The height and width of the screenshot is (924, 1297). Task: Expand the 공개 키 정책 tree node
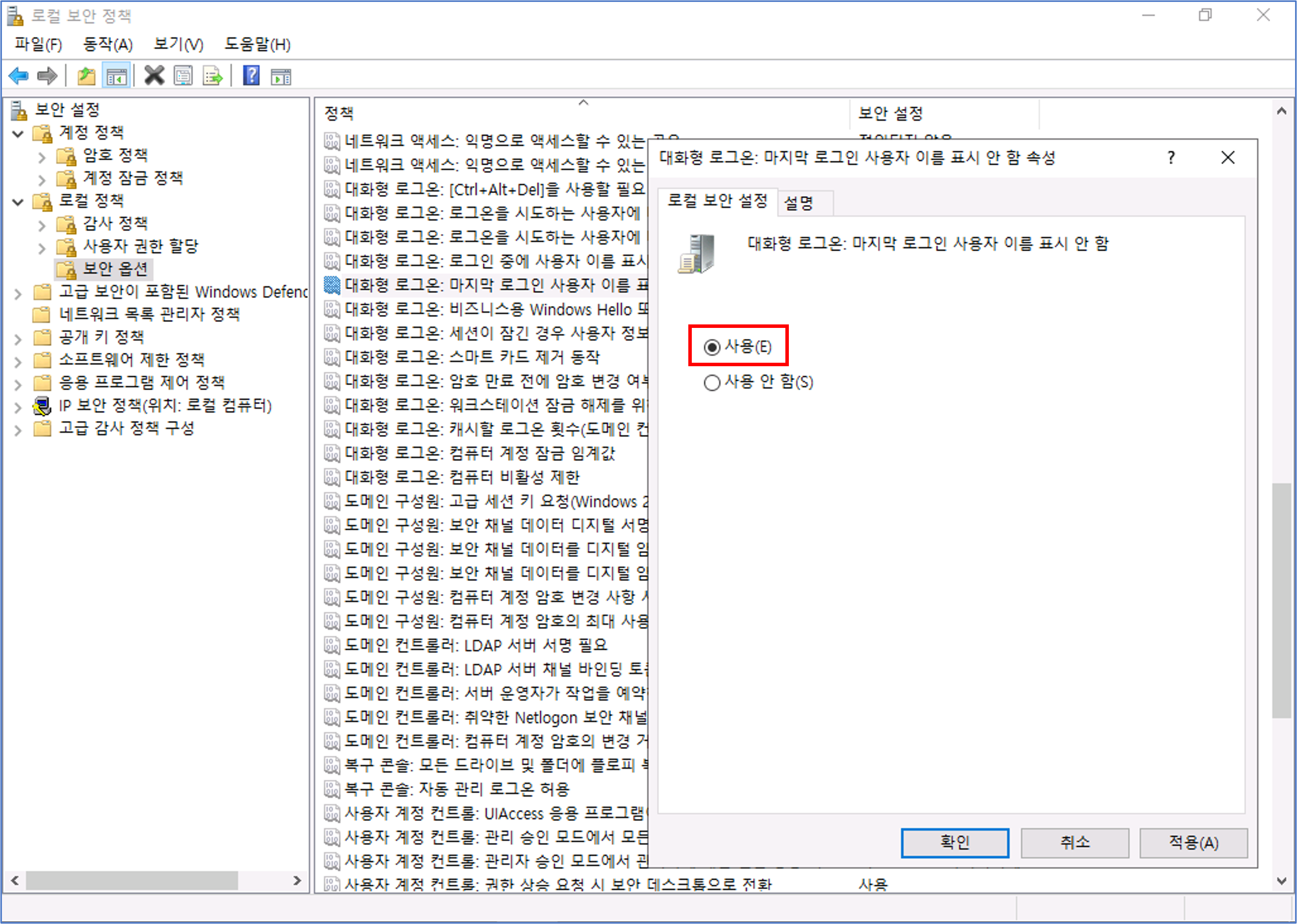click(x=18, y=340)
